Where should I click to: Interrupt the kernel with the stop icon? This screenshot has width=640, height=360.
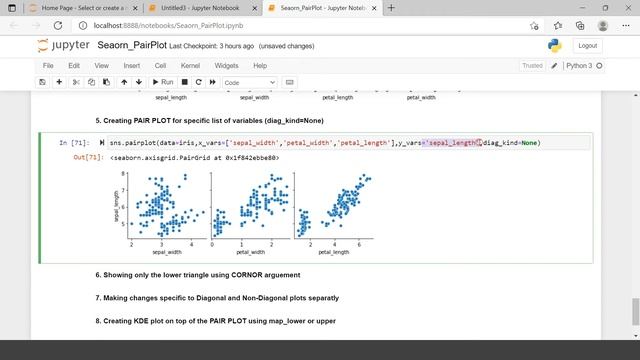pos(184,82)
